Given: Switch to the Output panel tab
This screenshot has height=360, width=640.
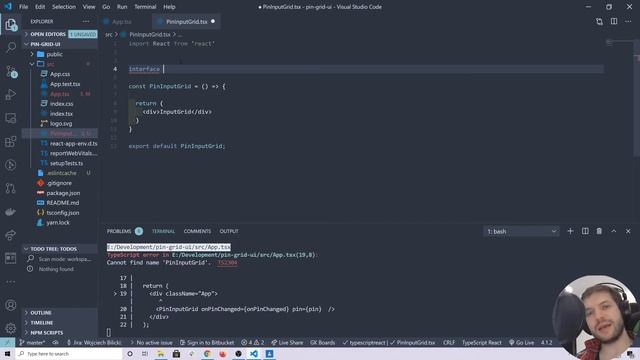Looking at the screenshot, I should click(229, 231).
